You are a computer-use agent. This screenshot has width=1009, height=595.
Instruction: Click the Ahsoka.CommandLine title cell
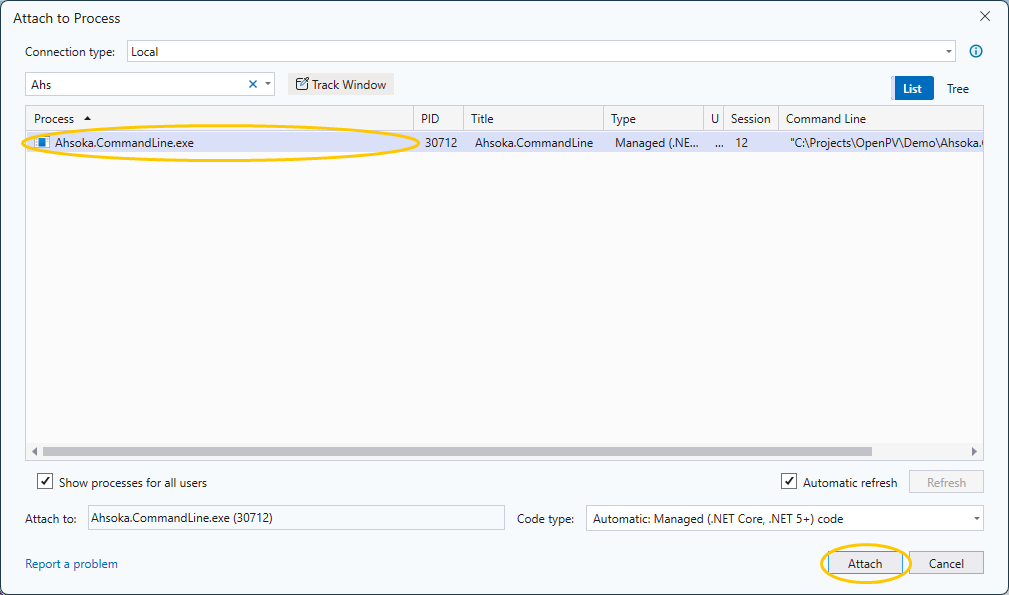click(533, 143)
